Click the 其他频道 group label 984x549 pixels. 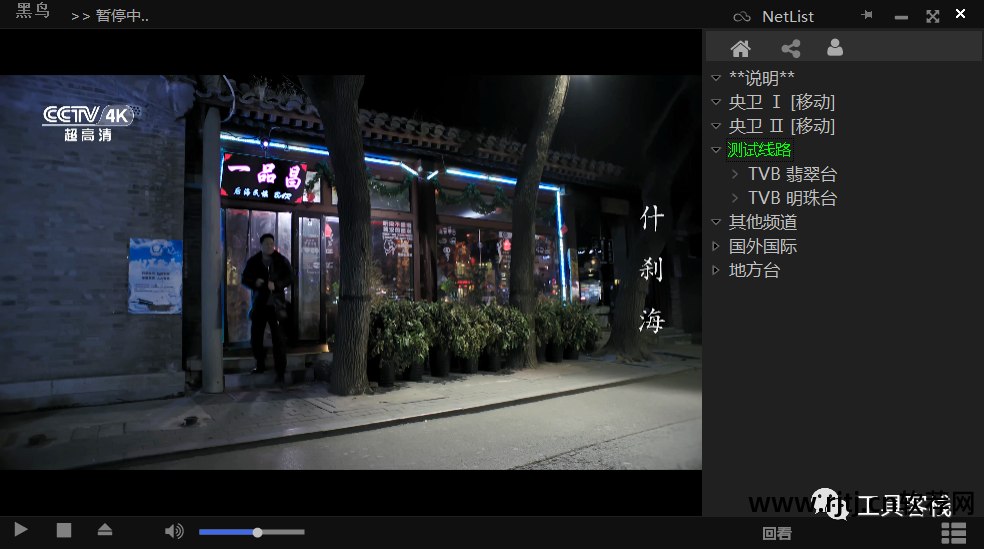click(762, 222)
